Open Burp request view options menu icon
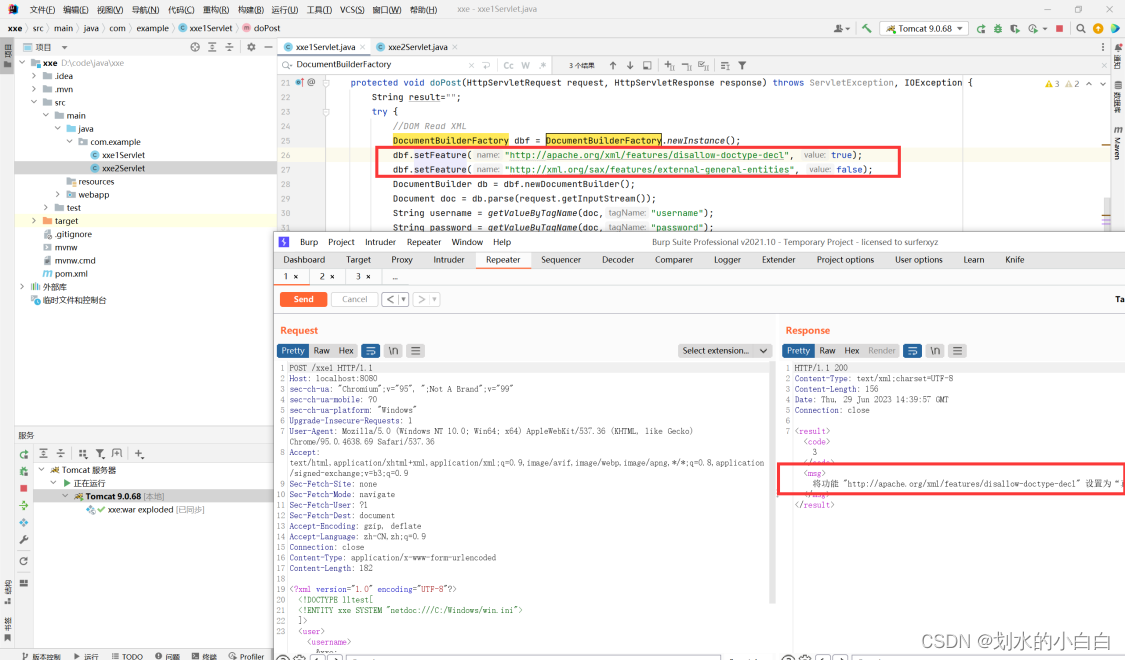The height and width of the screenshot is (660, 1125). [415, 351]
